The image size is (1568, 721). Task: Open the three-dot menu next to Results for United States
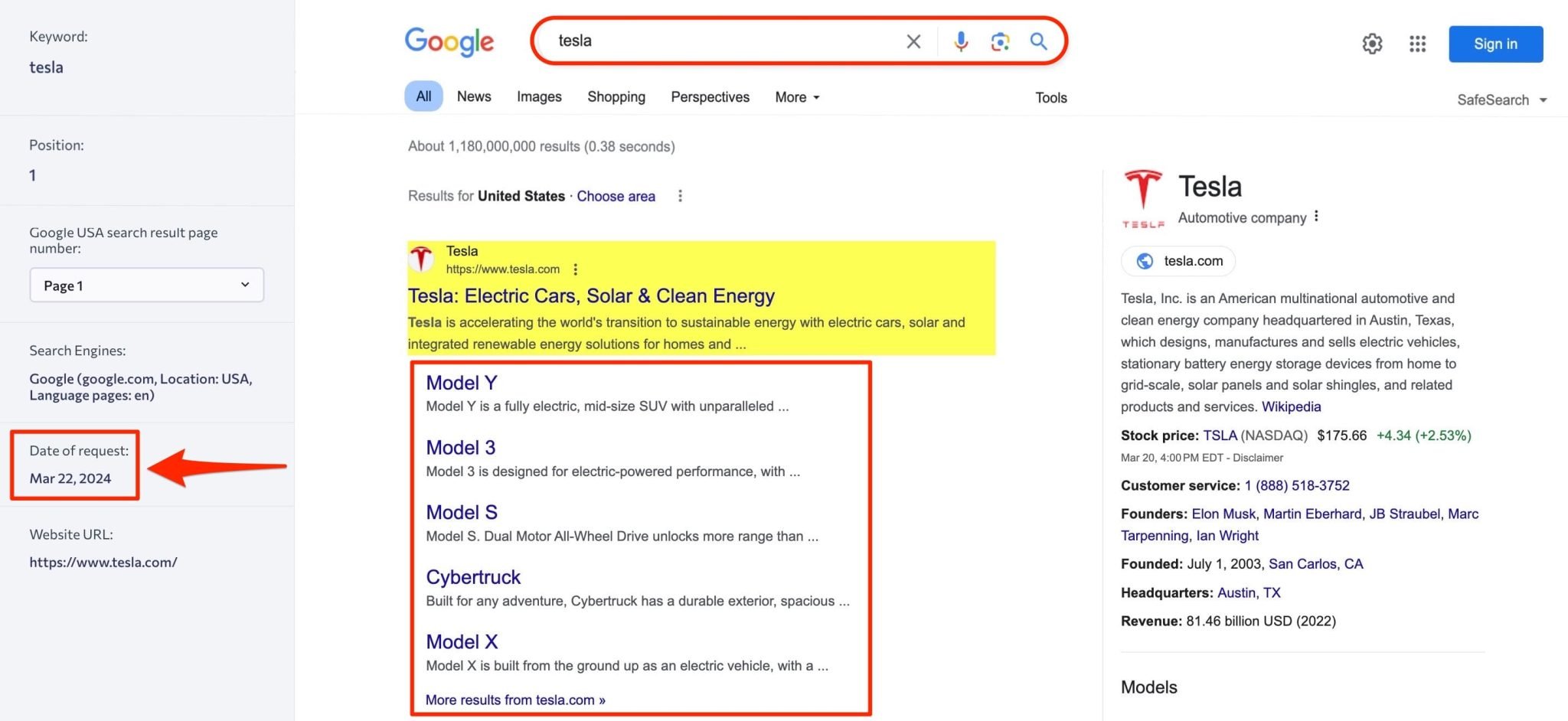[680, 196]
